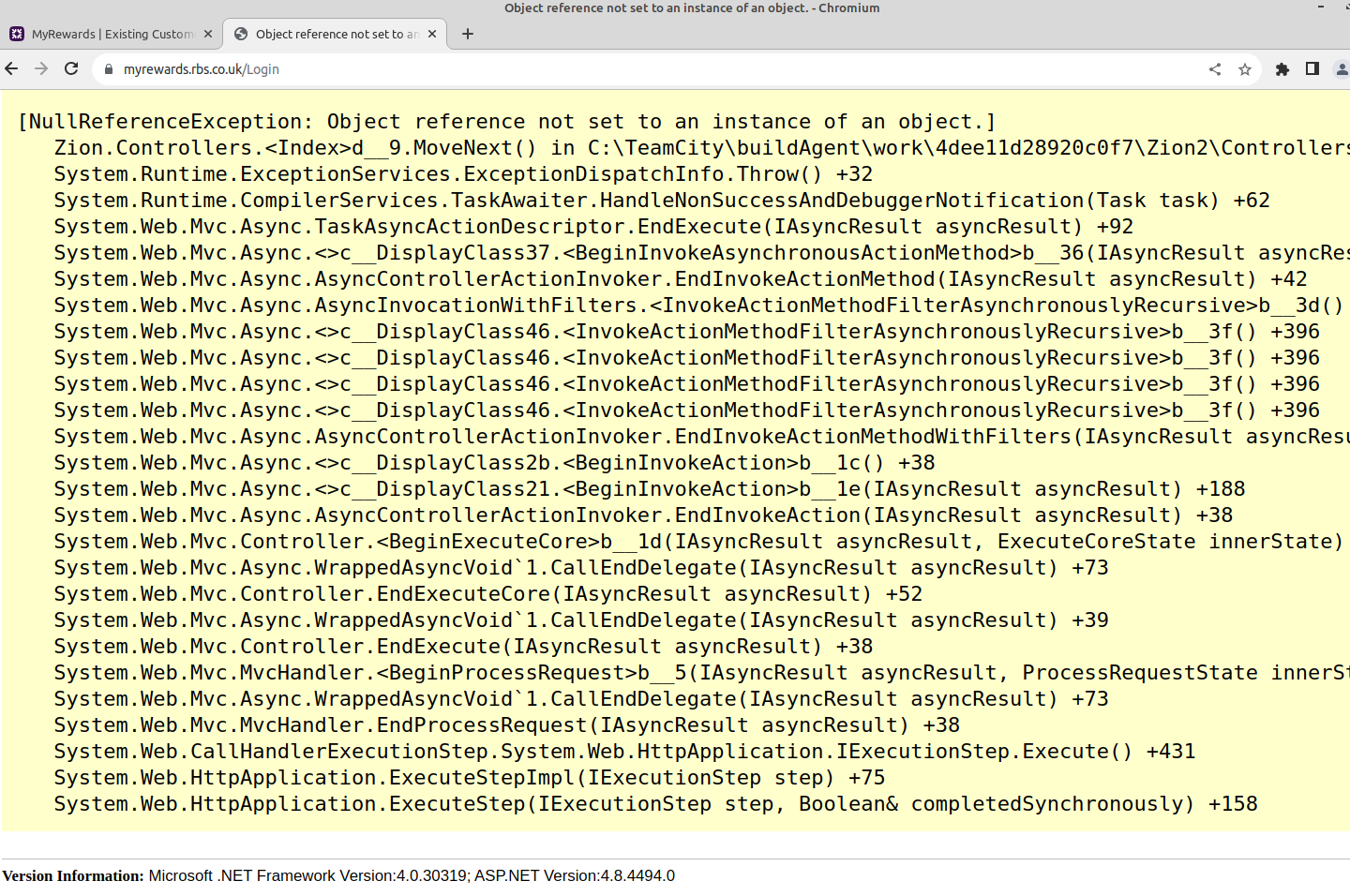This screenshot has width=1350, height=896.
Task: Open the user profile avatar menu
Action: [x=1342, y=69]
